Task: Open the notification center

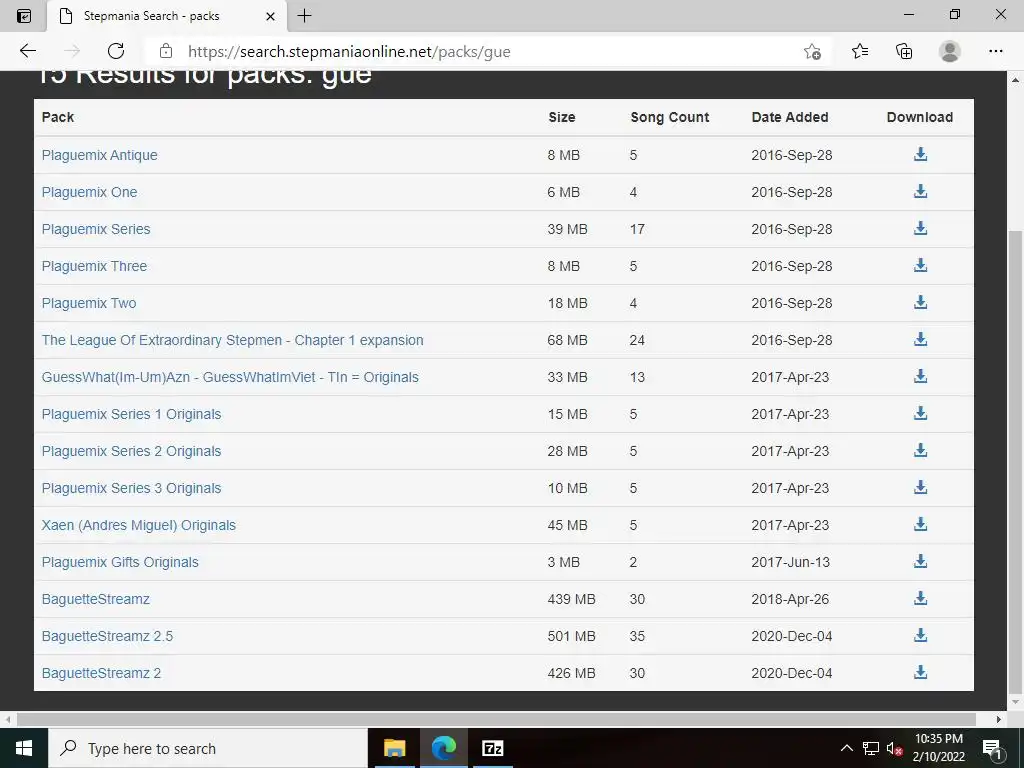Action: coord(991,748)
